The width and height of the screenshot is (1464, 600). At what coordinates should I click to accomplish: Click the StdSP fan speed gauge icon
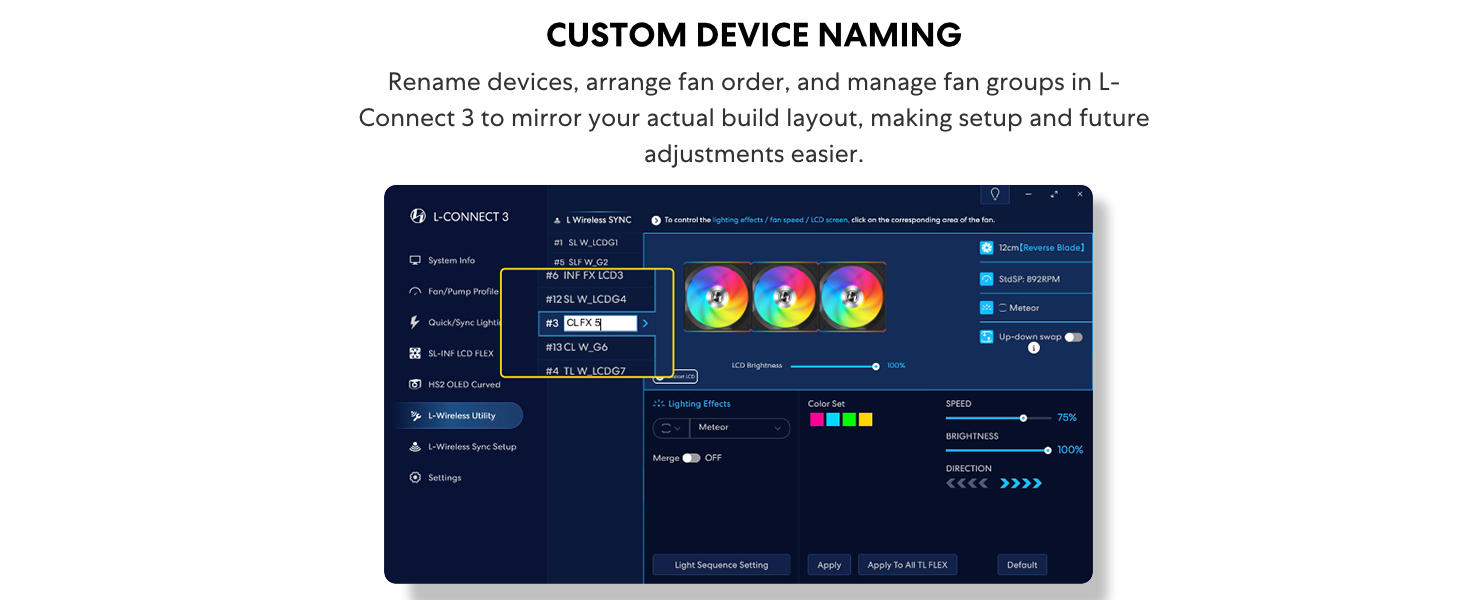click(x=987, y=279)
